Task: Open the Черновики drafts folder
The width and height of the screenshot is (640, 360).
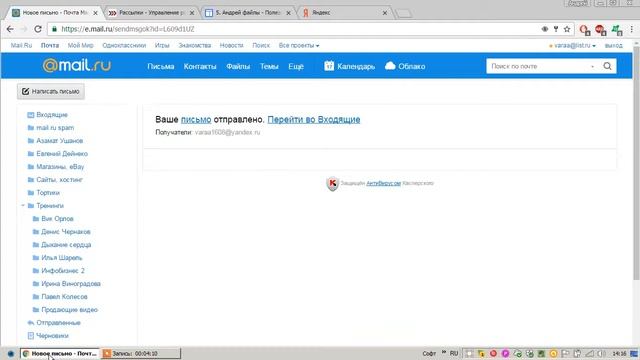Action: click(x=52, y=336)
